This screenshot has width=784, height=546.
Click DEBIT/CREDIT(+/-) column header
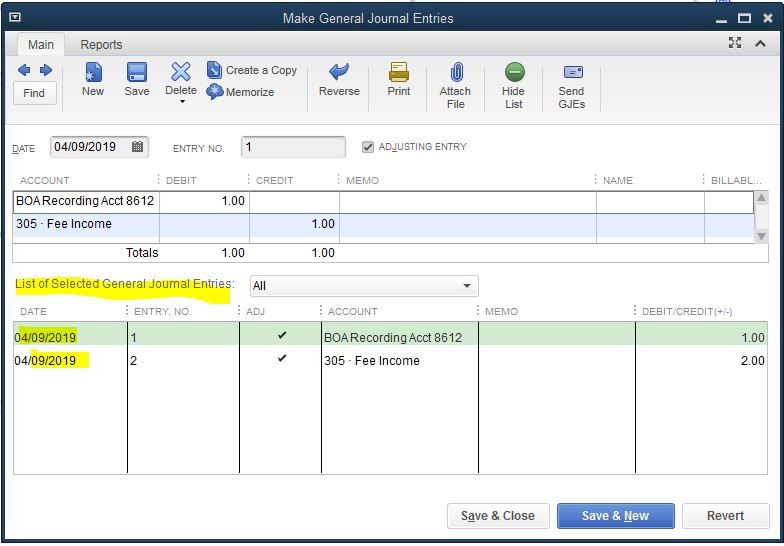(x=687, y=312)
